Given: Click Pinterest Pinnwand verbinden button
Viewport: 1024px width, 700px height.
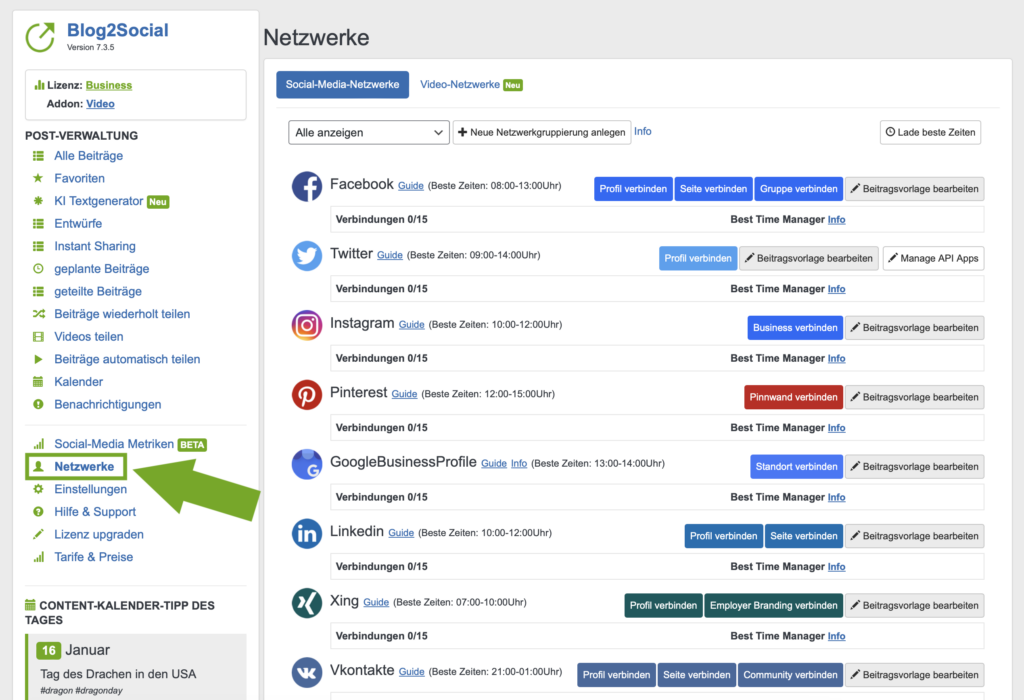Looking at the screenshot, I should pyautogui.click(x=793, y=397).
